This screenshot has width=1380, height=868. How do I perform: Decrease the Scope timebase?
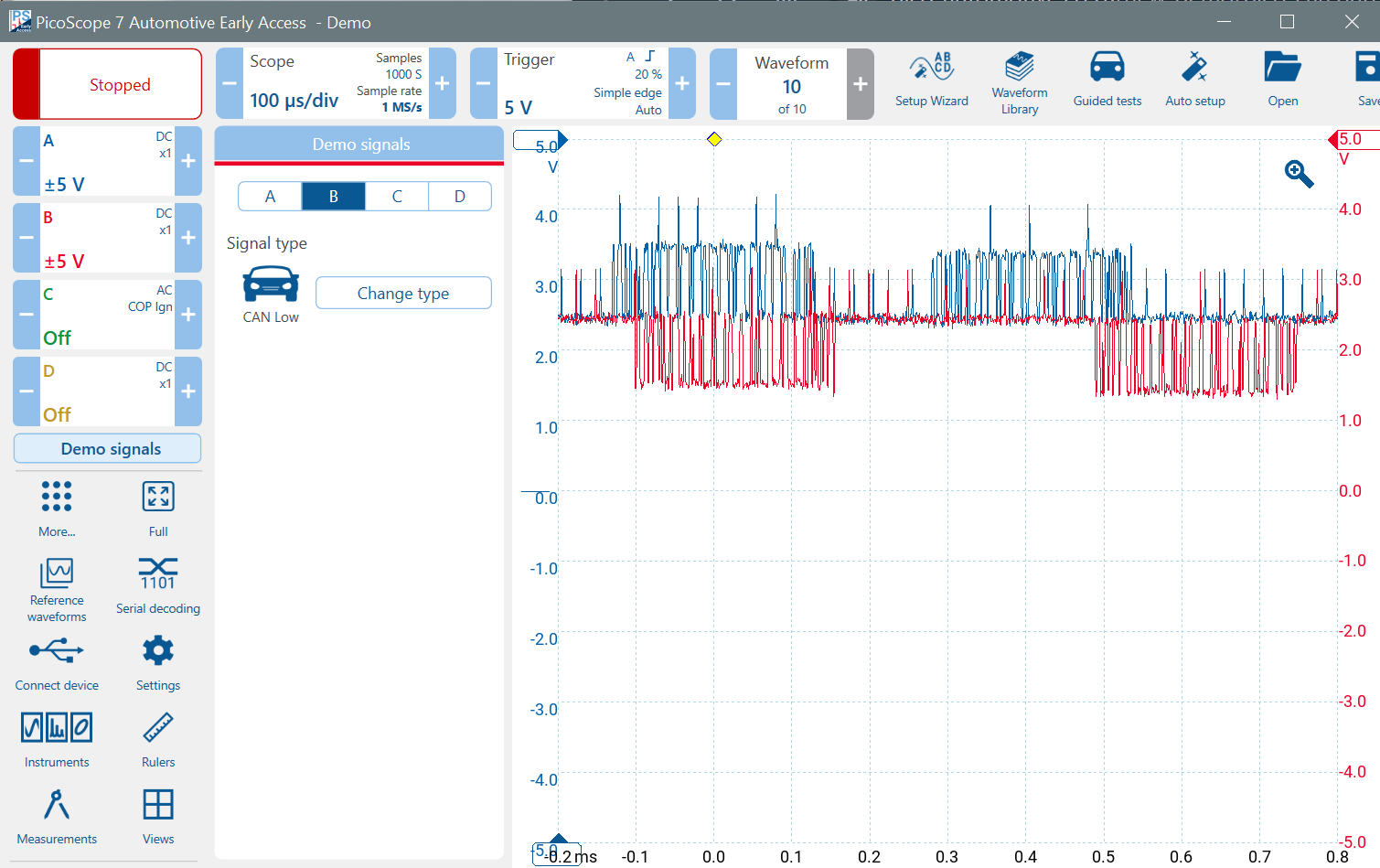point(230,83)
